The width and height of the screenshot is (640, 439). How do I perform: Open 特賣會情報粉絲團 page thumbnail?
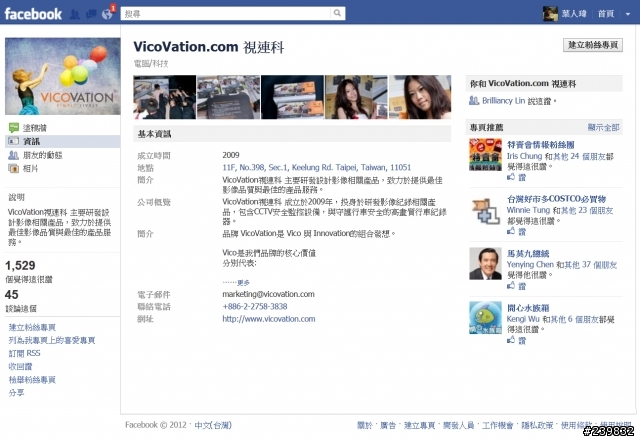point(485,154)
